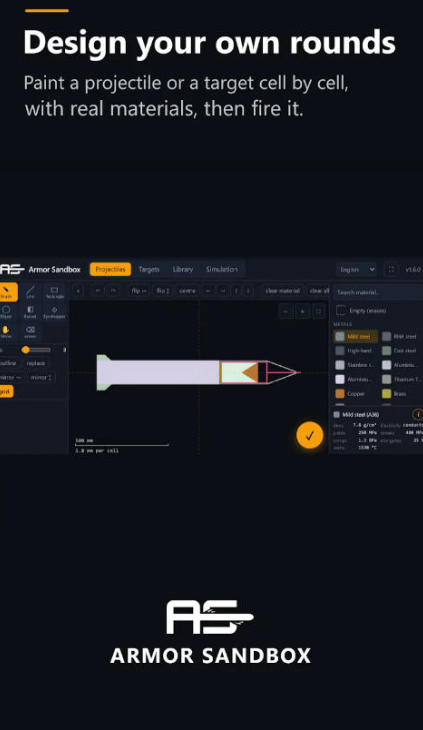Click the centre button

[x=187, y=291]
